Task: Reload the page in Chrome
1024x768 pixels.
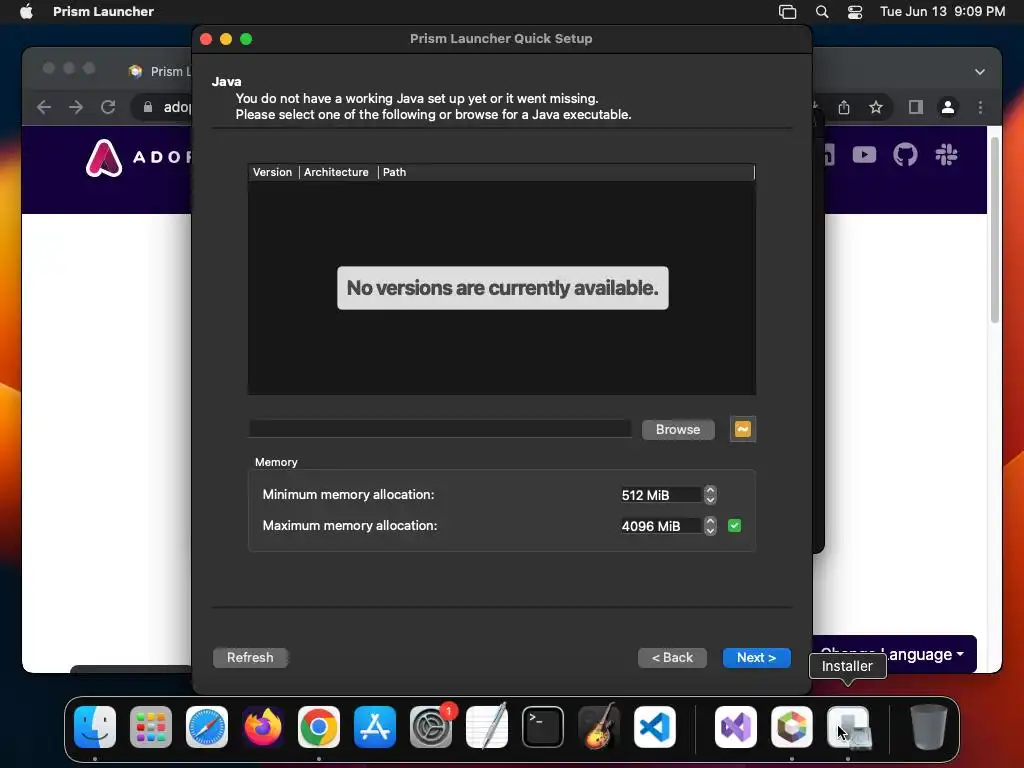Action: tap(108, 107)
